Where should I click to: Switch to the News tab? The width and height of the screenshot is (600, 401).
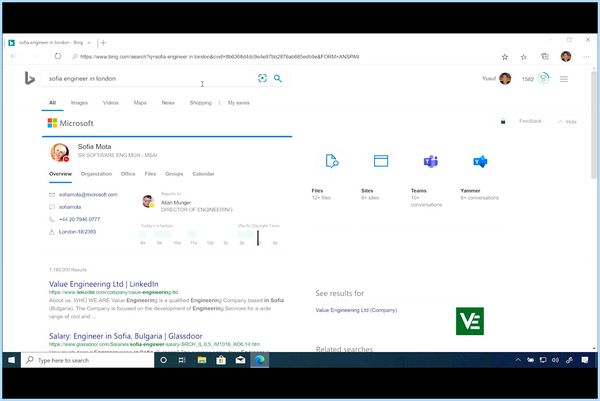tap(168, 103)
